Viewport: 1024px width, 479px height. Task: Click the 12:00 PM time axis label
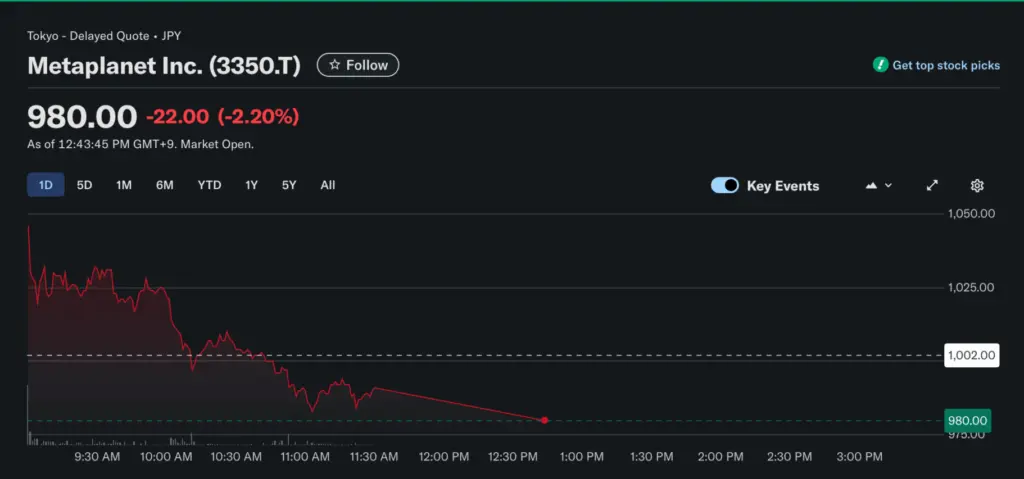pos(443,457)
